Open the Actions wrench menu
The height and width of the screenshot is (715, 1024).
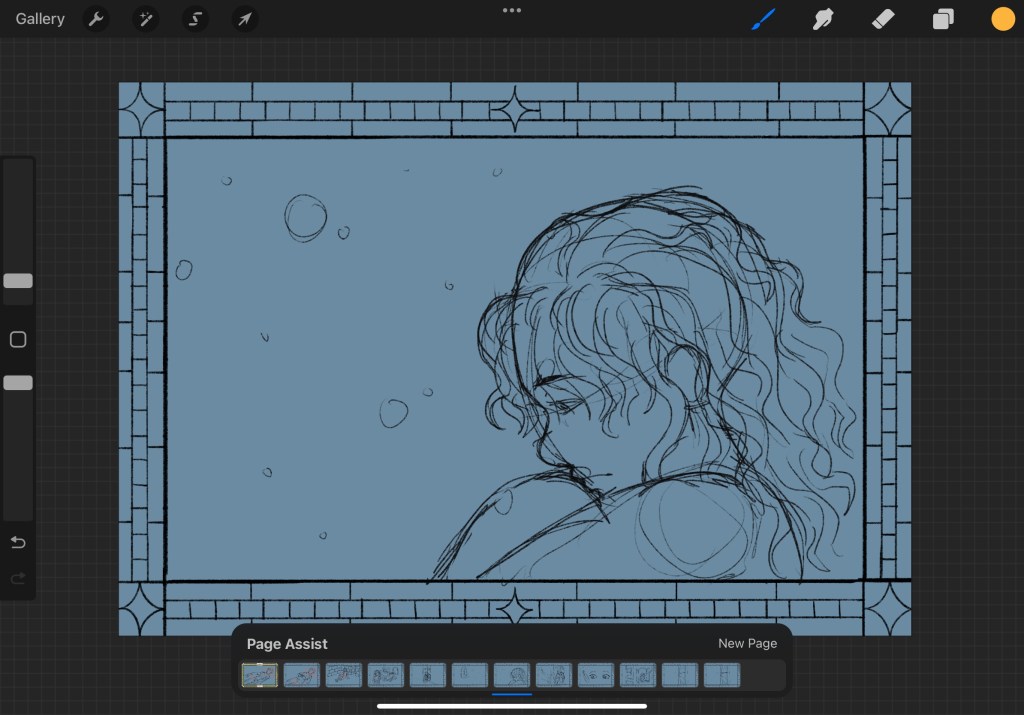click(96, 19)
